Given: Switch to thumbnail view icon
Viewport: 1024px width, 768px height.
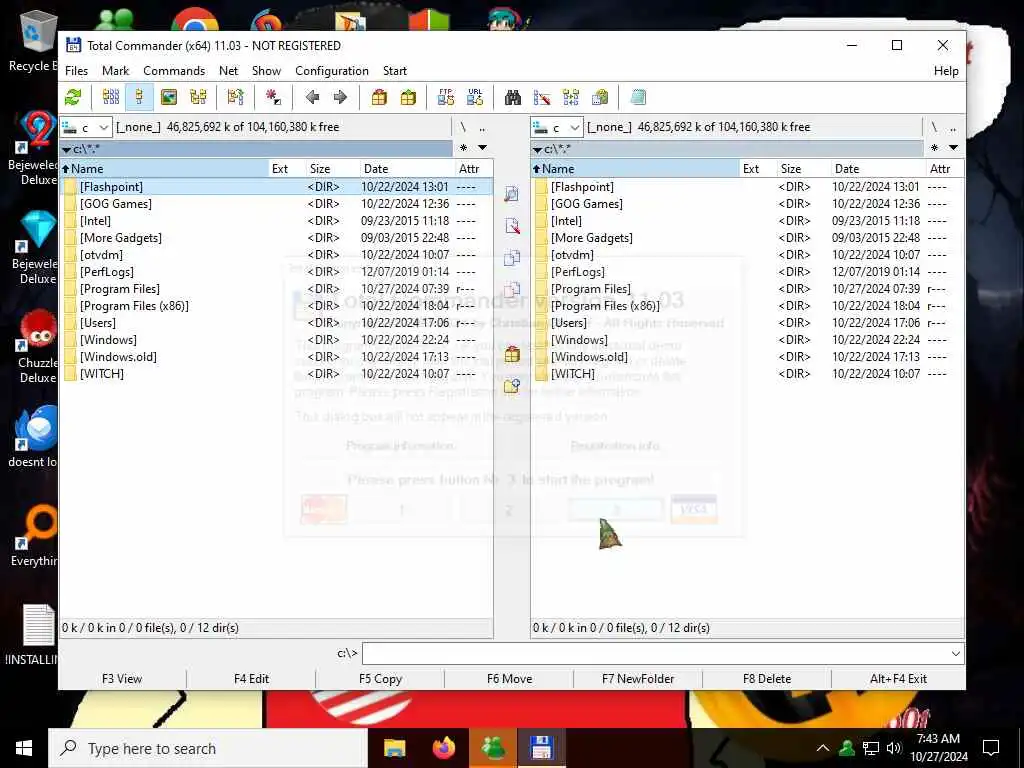Looking at the screenshot, I should tap(168, 97).
